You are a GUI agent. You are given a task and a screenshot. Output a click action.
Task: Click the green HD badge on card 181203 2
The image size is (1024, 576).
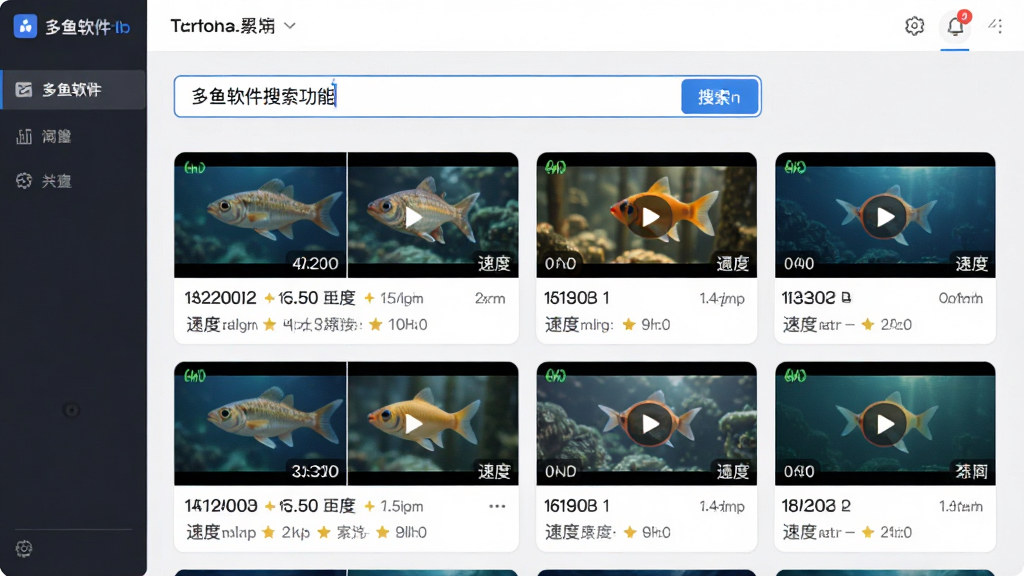click(x=795, y=376)
